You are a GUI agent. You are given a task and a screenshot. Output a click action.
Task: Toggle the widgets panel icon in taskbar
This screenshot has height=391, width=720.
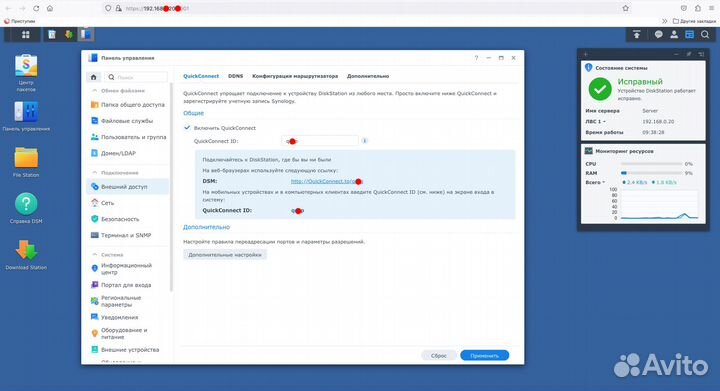click(x=689, y=34)
